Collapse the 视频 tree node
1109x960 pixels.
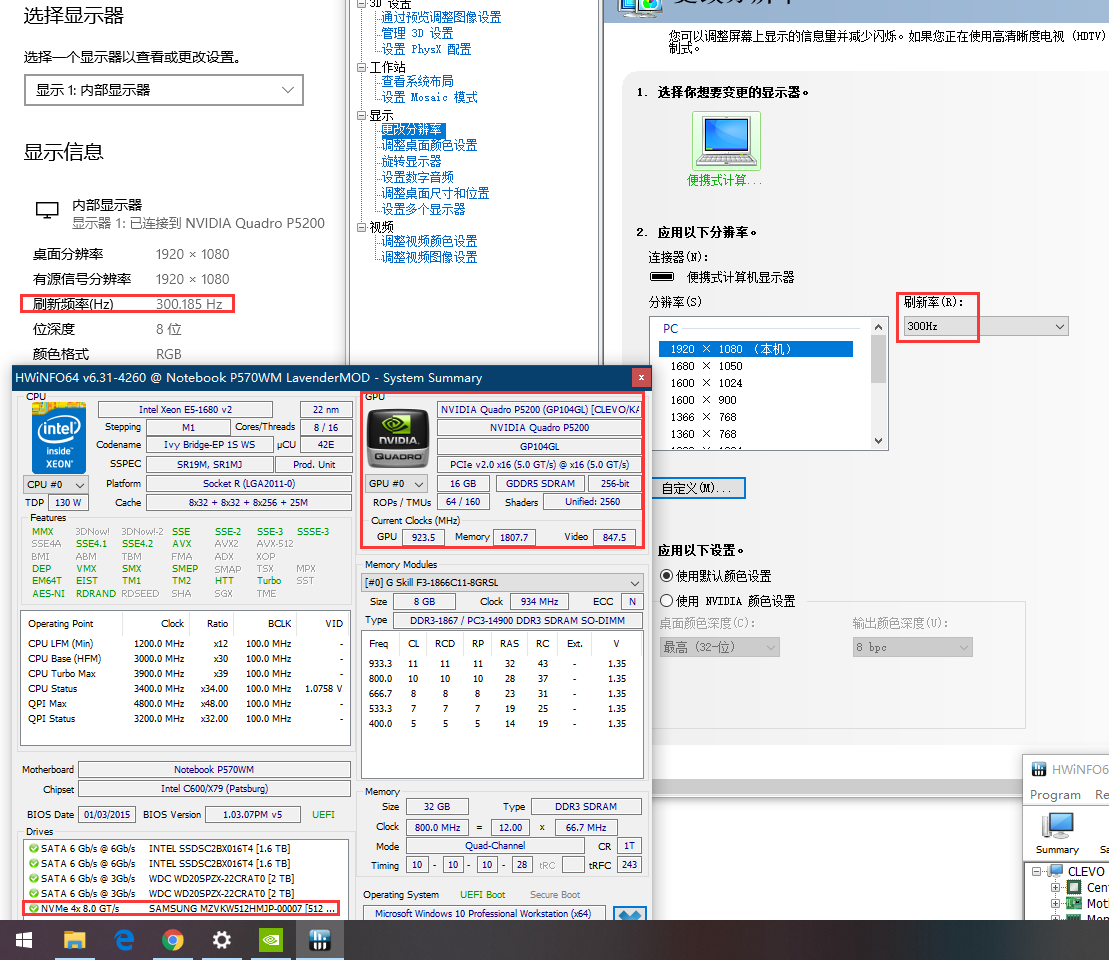click(x=361, y=227)
